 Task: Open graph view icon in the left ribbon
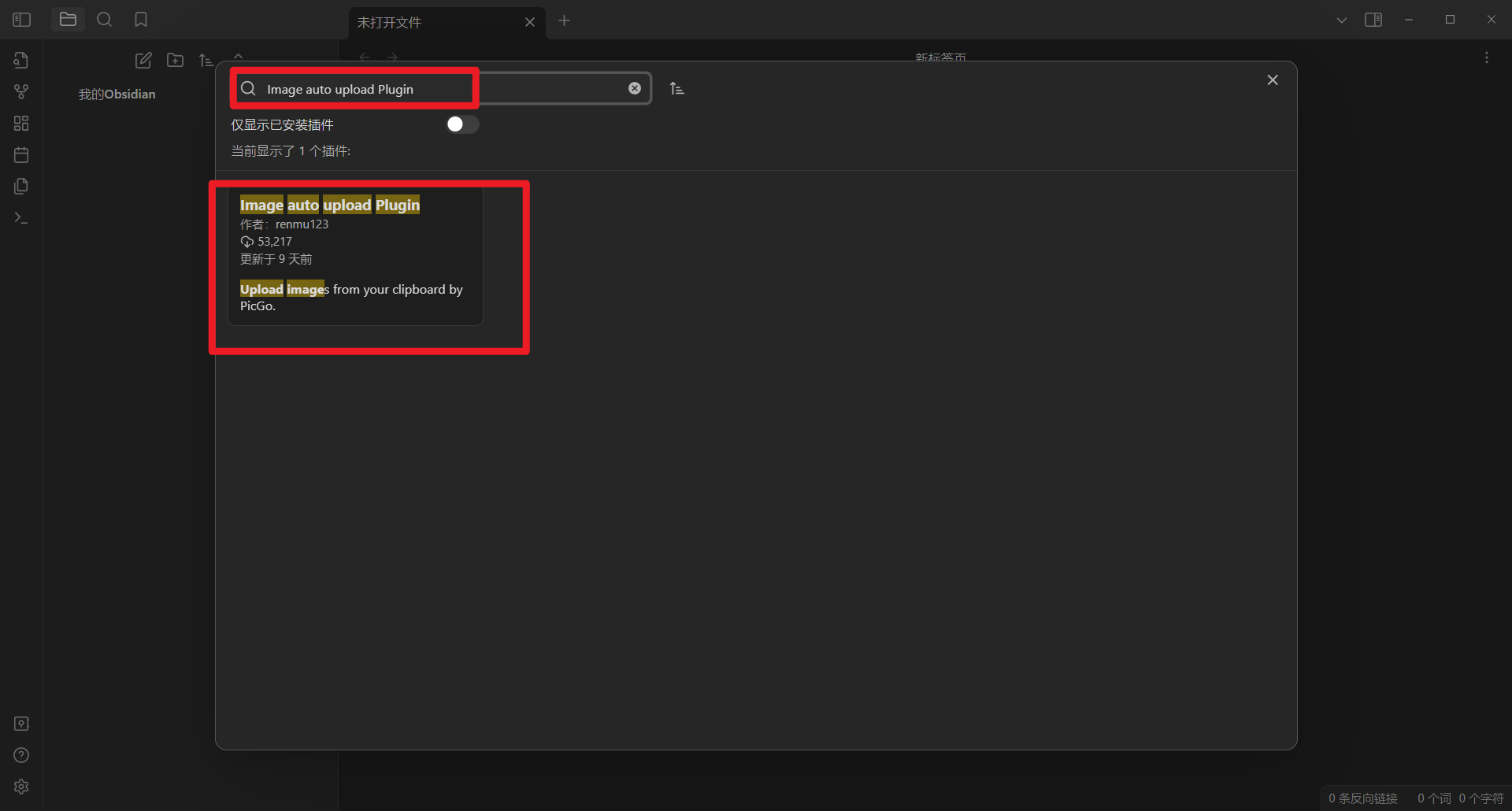[x=21, y=92]
